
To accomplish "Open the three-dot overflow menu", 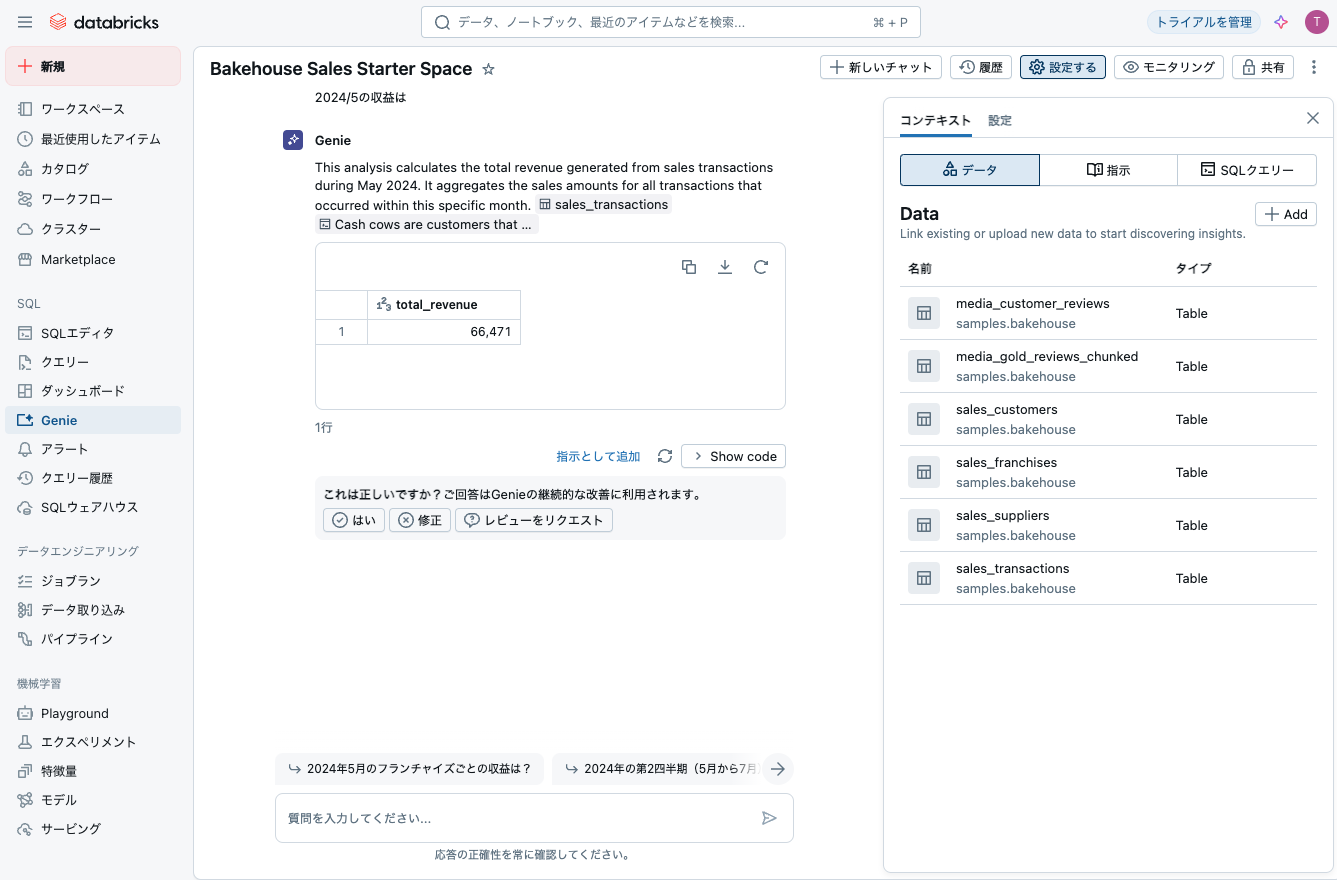I will [x=1314, y=66].
